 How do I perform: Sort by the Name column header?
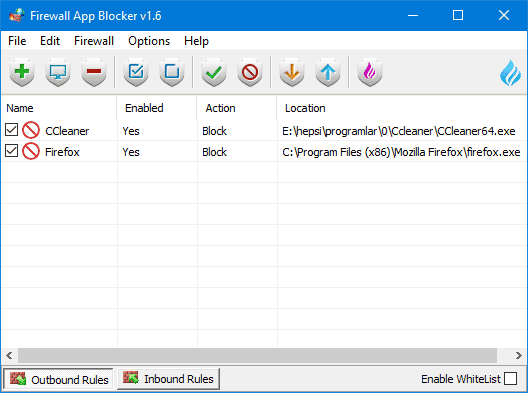pos(59,108)
